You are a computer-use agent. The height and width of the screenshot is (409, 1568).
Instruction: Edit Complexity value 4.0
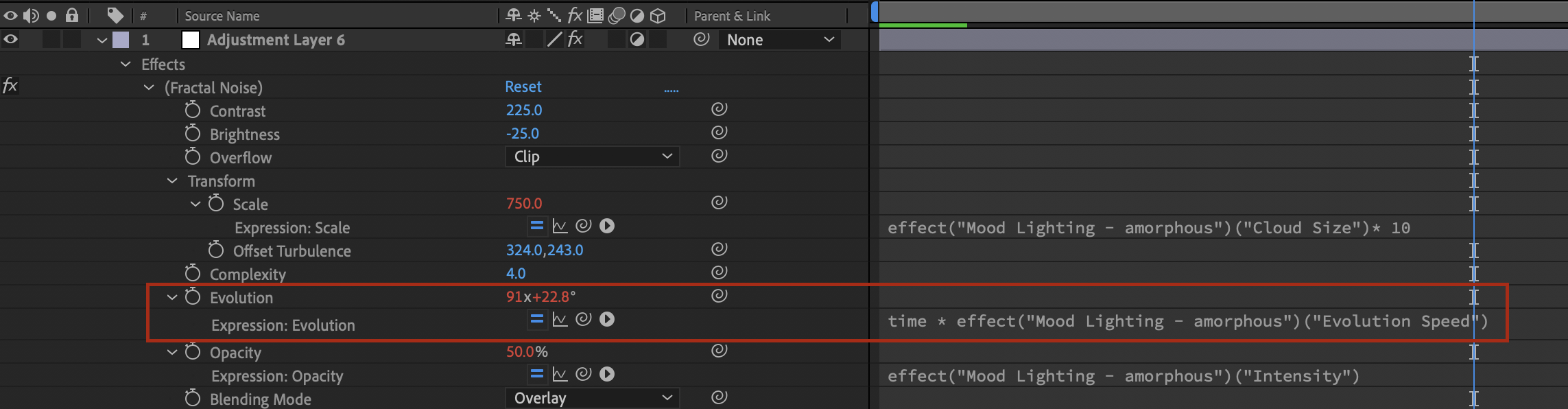click(516, 273)
